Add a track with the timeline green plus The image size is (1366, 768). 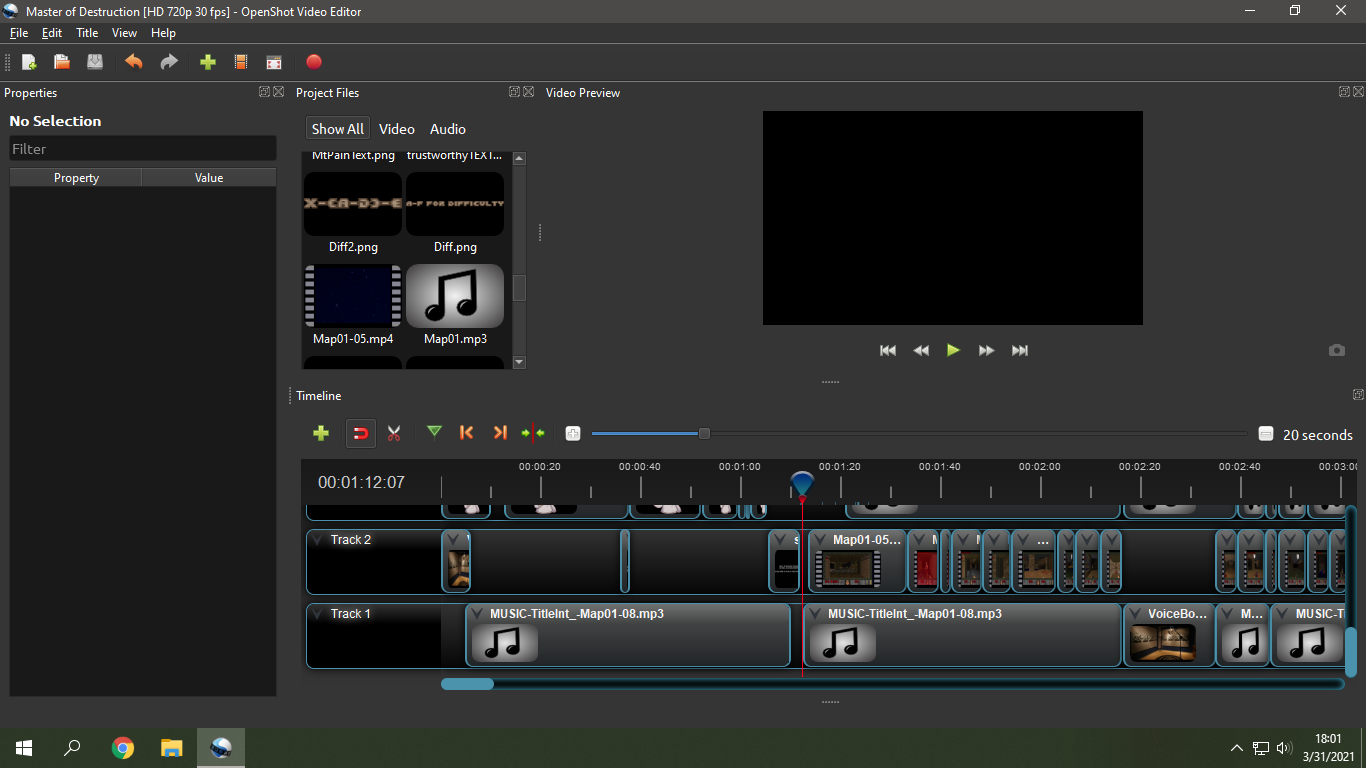321,433
